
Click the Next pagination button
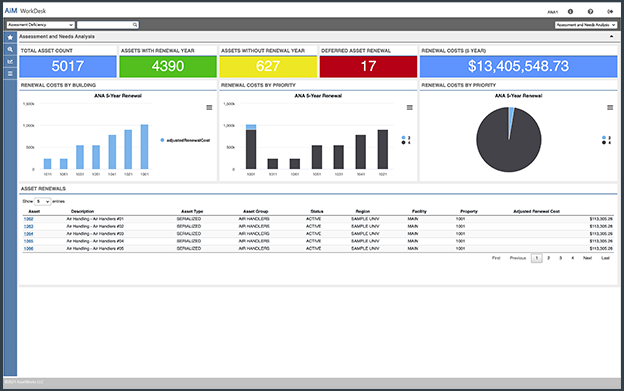coord(587,258)
